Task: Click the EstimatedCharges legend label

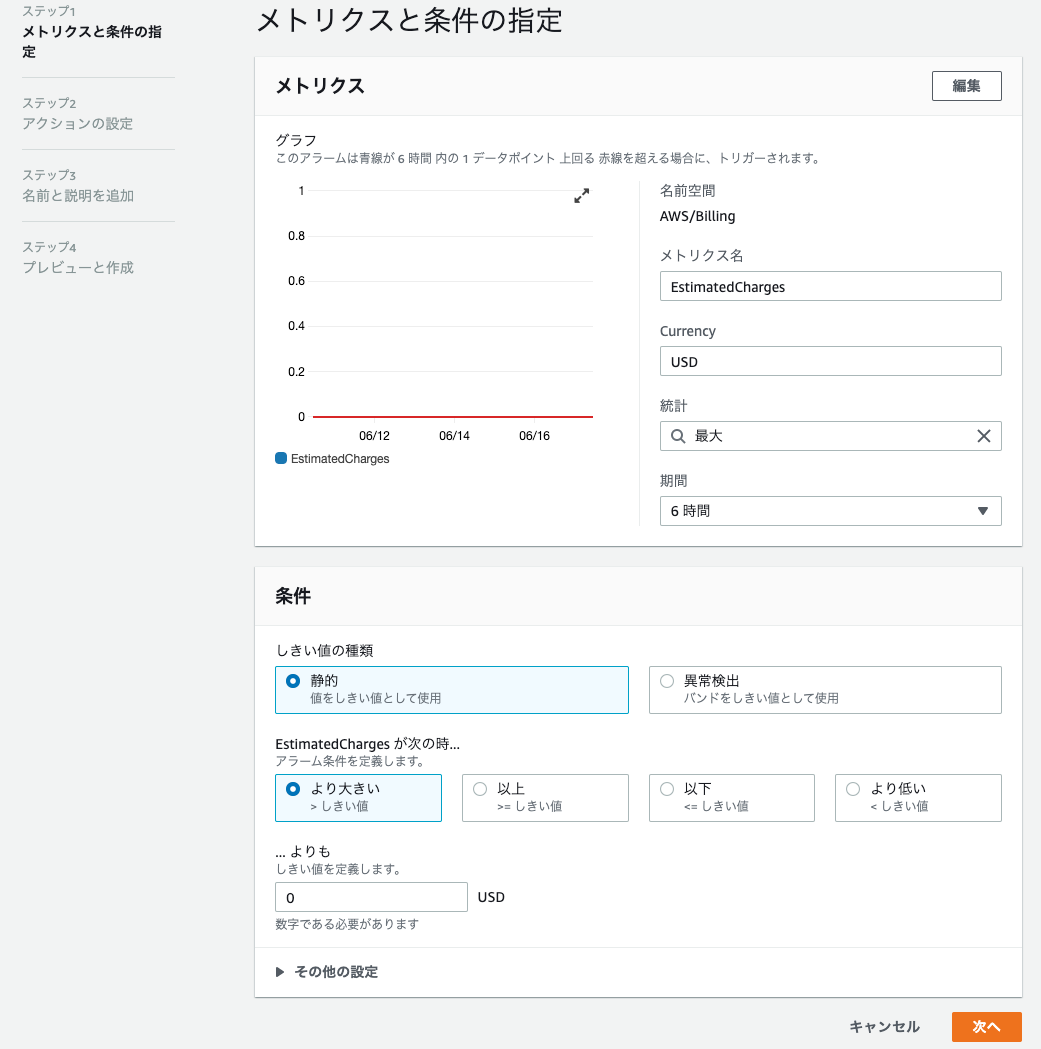Action: 340,458
